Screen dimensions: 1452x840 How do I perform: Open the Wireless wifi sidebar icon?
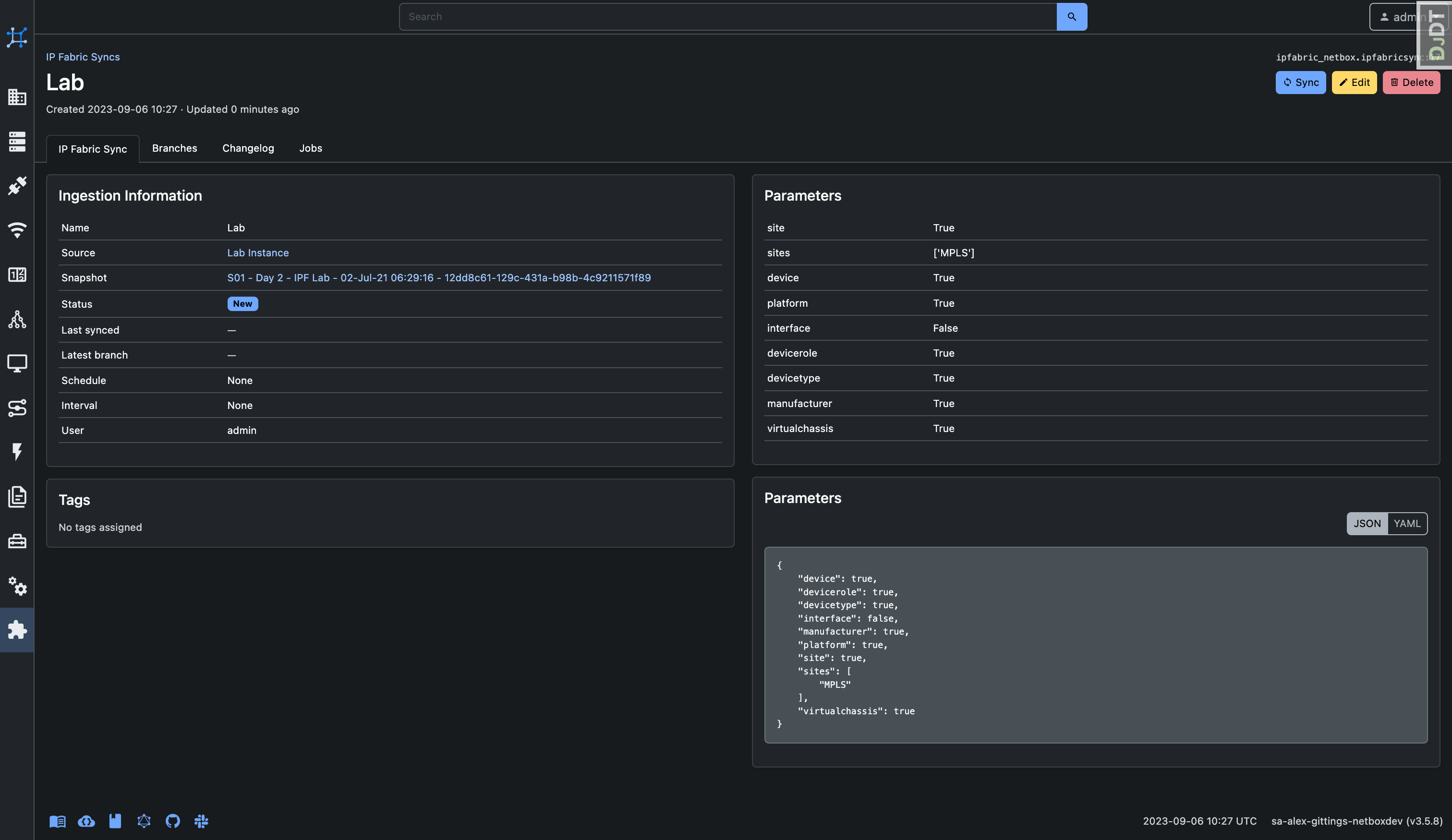17,230
